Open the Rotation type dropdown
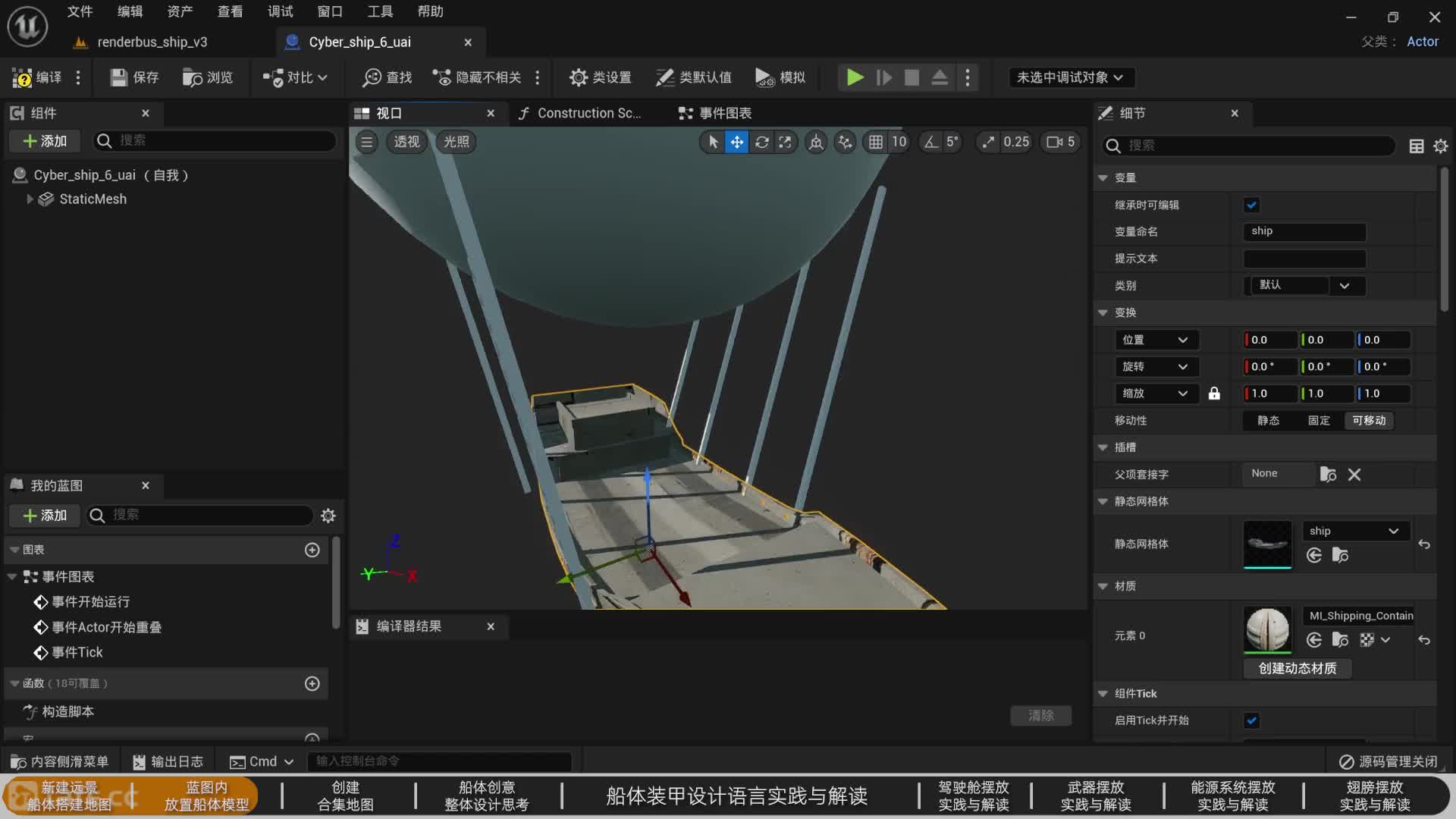Screen dimensions: 1456x819 tap(1156, 367)
